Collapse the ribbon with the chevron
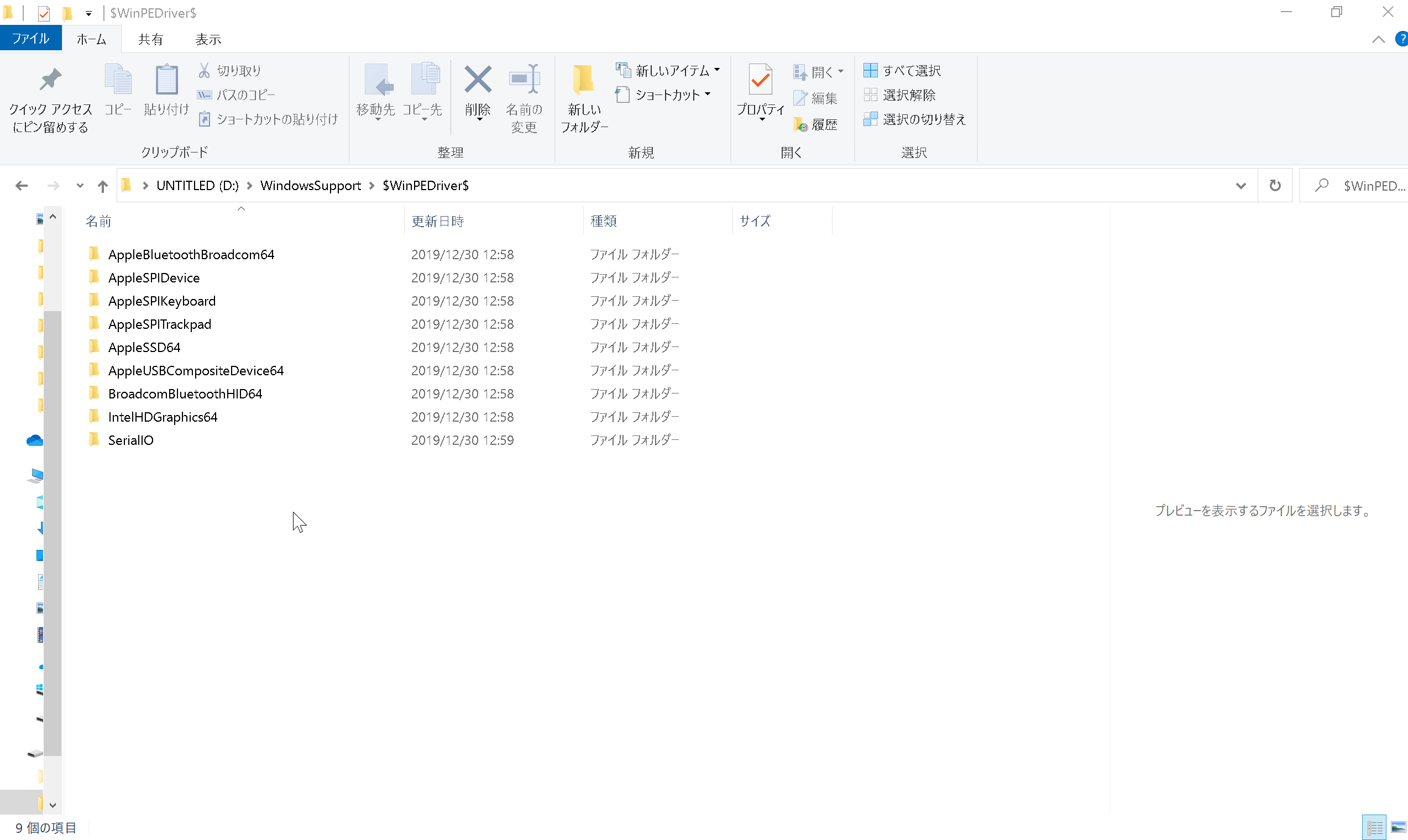 [x=1378, y=39]
